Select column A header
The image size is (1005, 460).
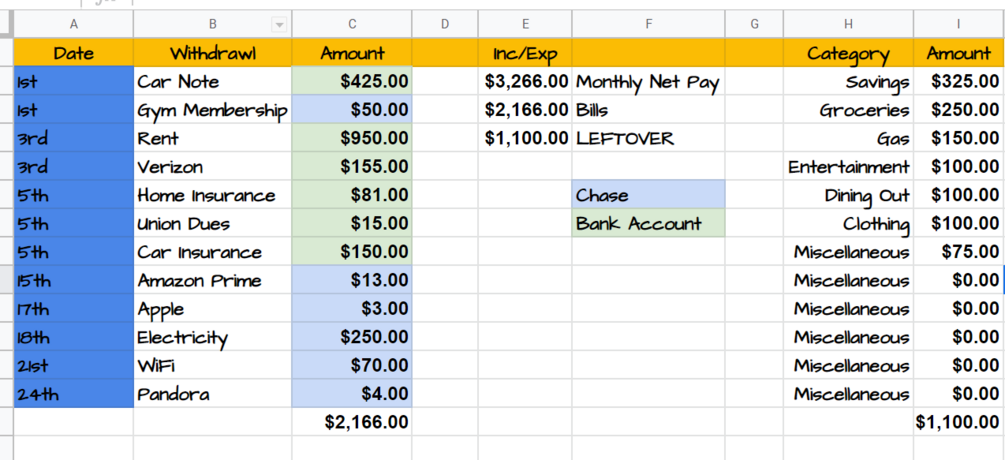point(74,24)
